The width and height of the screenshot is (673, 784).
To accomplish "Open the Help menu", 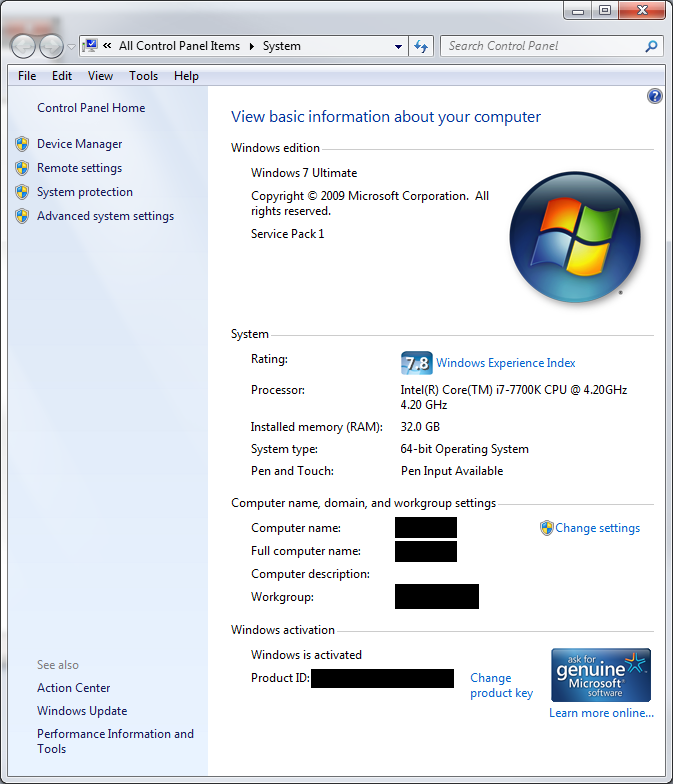I will tap(186, 76).
